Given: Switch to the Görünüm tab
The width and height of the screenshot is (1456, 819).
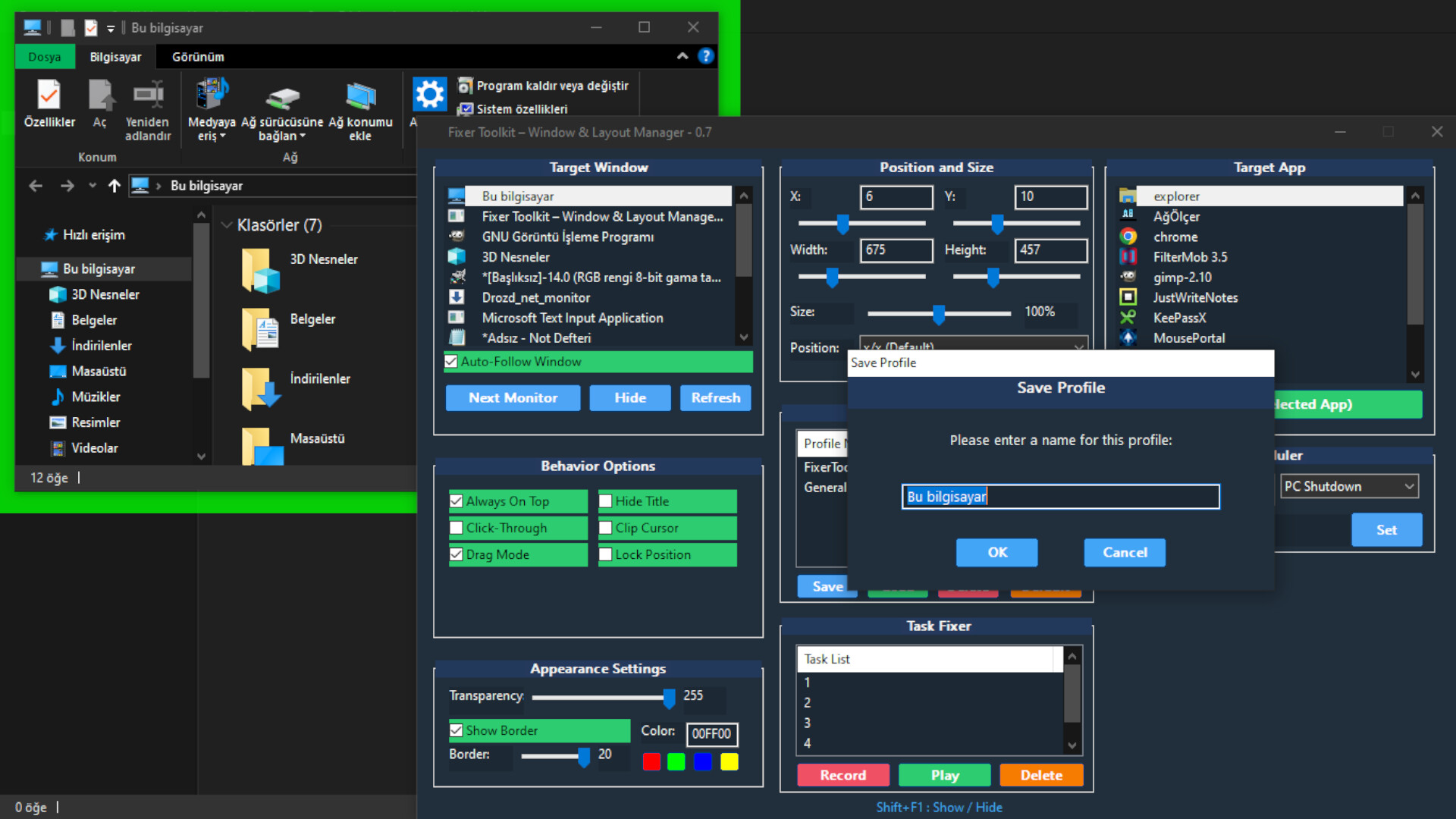Looking at the screenshot, I should point(198,56).
